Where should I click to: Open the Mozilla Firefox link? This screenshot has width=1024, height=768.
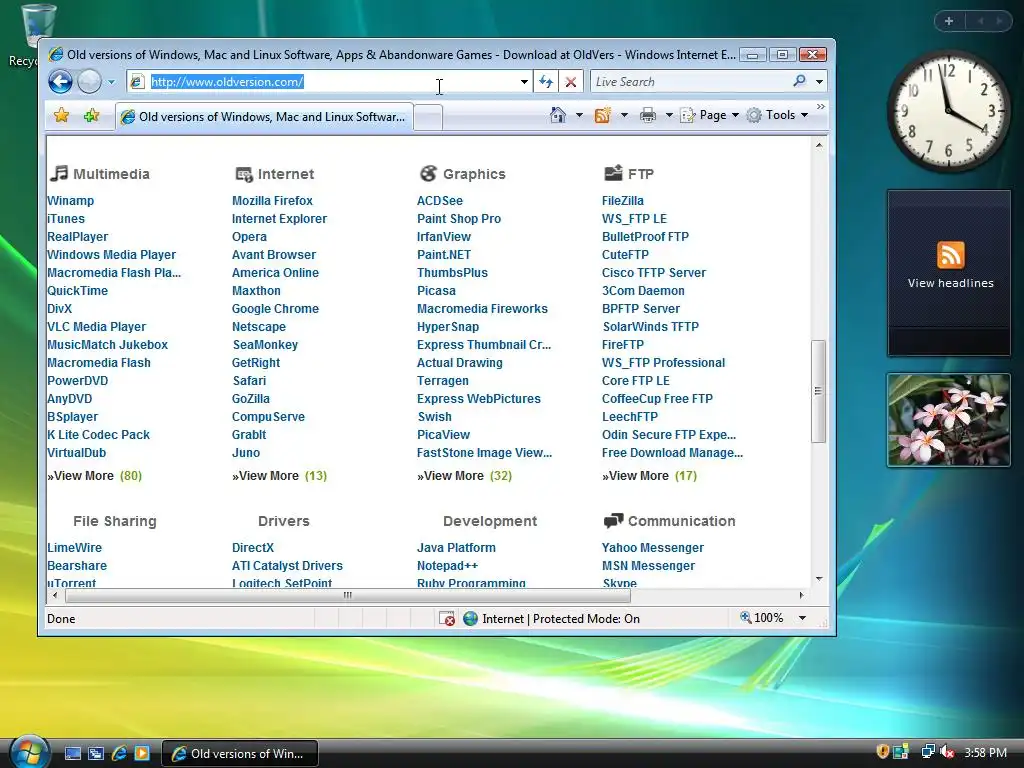pos(272,200)
